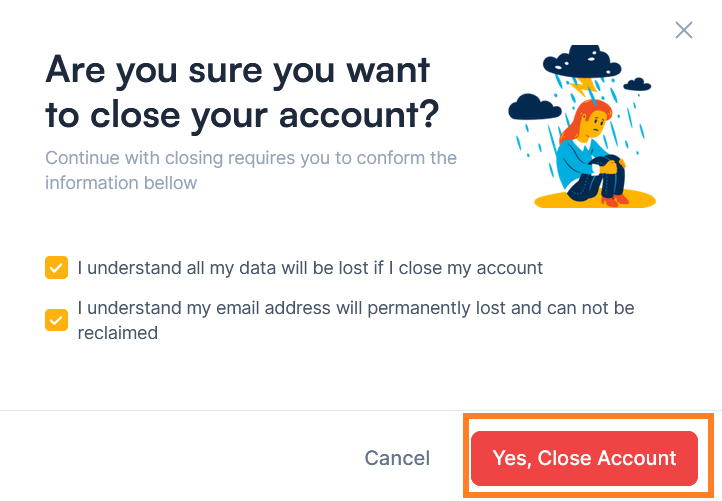
Task: Click the 'I understand all my data' label
Action: (309, 268)
